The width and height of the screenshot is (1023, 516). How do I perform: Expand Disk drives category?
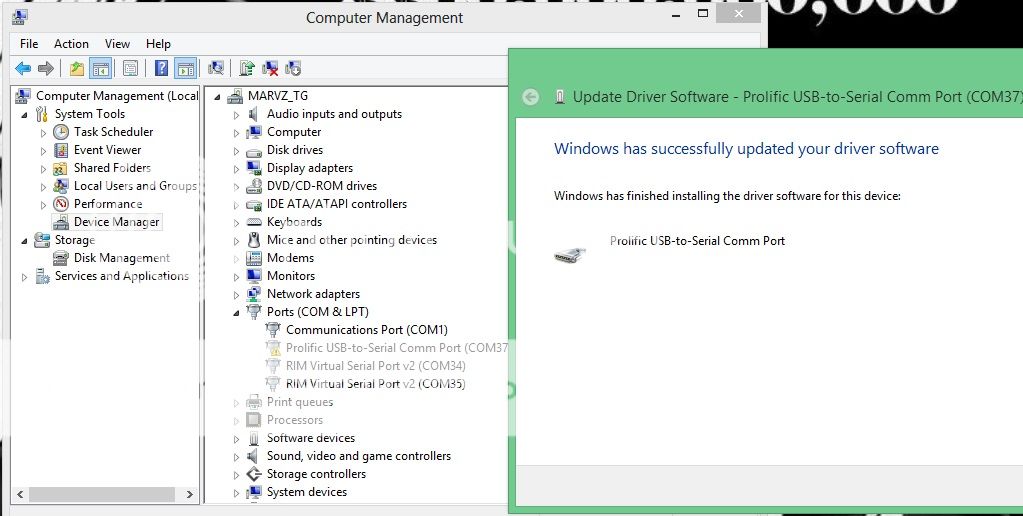(x=236, y=151)
